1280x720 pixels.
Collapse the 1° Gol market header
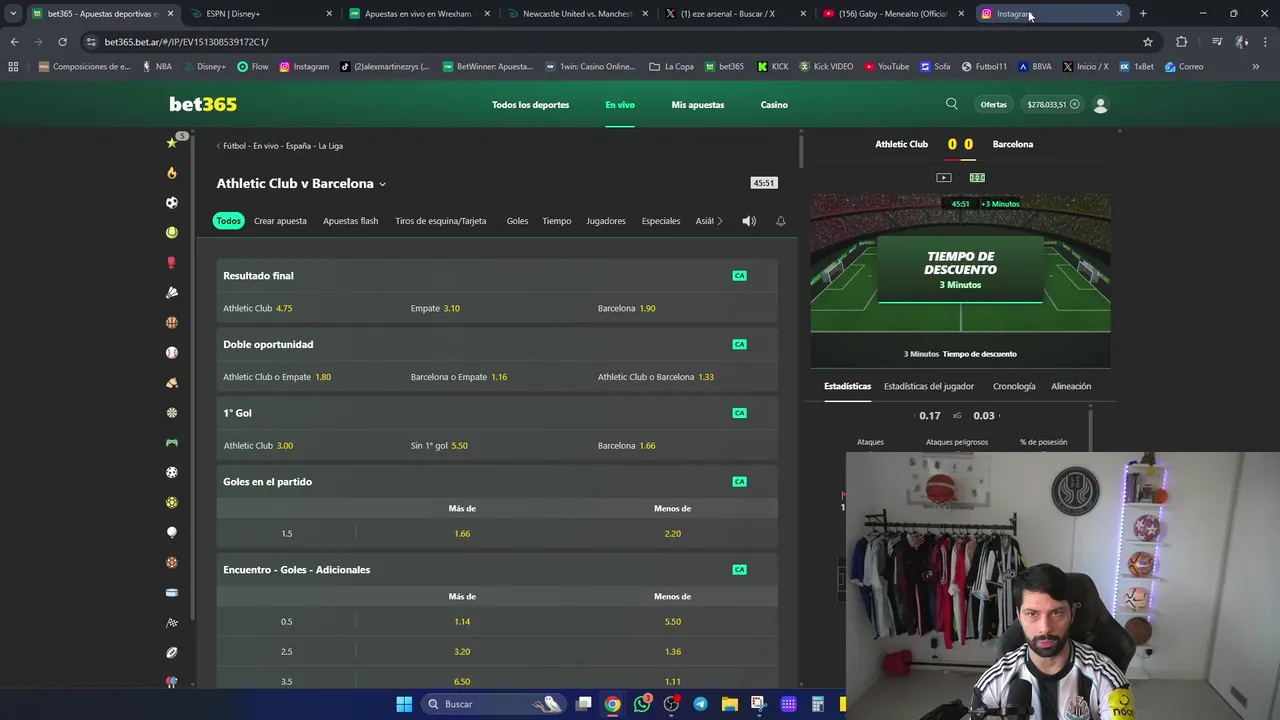point(497,413)
